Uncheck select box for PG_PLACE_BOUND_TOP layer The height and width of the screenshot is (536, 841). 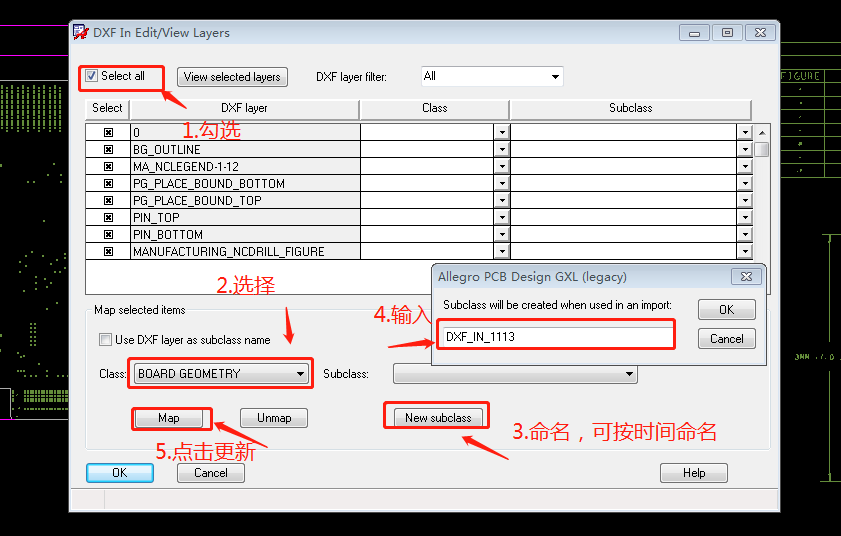[x=108, y=201]
